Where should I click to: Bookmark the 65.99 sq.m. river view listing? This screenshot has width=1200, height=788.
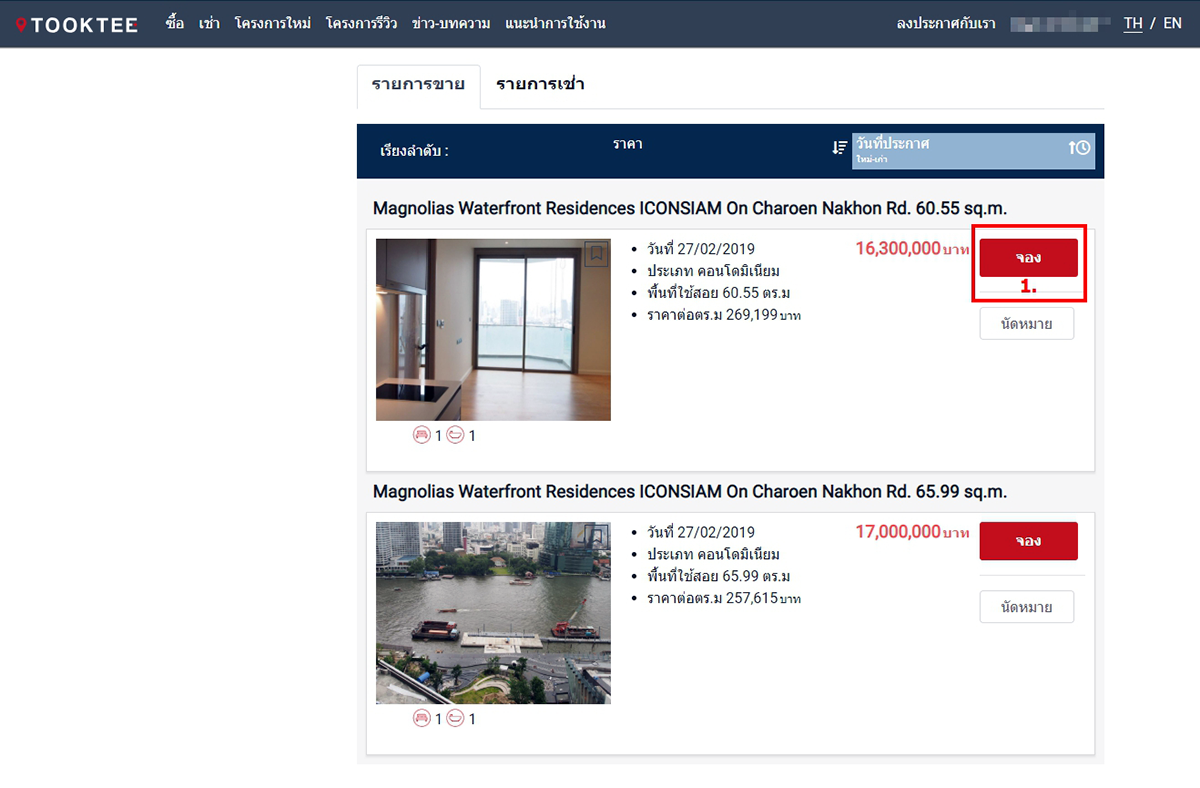596,537
